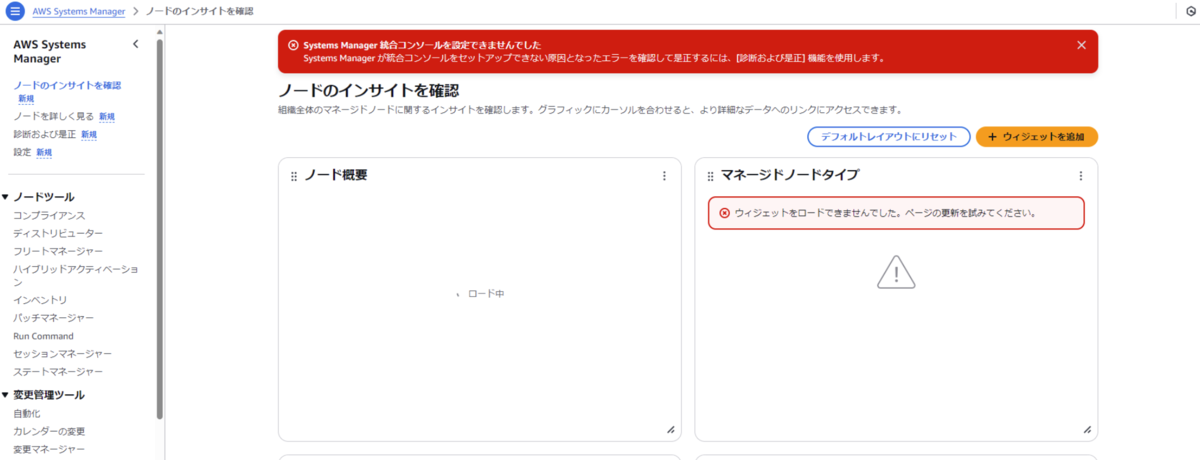This screenshot has width=1200, height=460.
Task: Click 新規 badge beside ノードを詳しく見る
Action: click(x=107, y=117)
